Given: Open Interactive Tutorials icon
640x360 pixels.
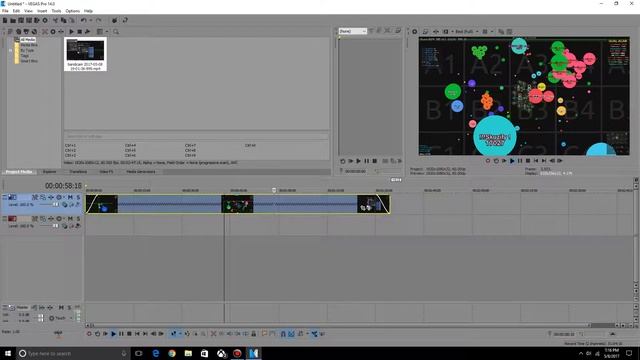Looking at the screenshot, I should point(115,20).
